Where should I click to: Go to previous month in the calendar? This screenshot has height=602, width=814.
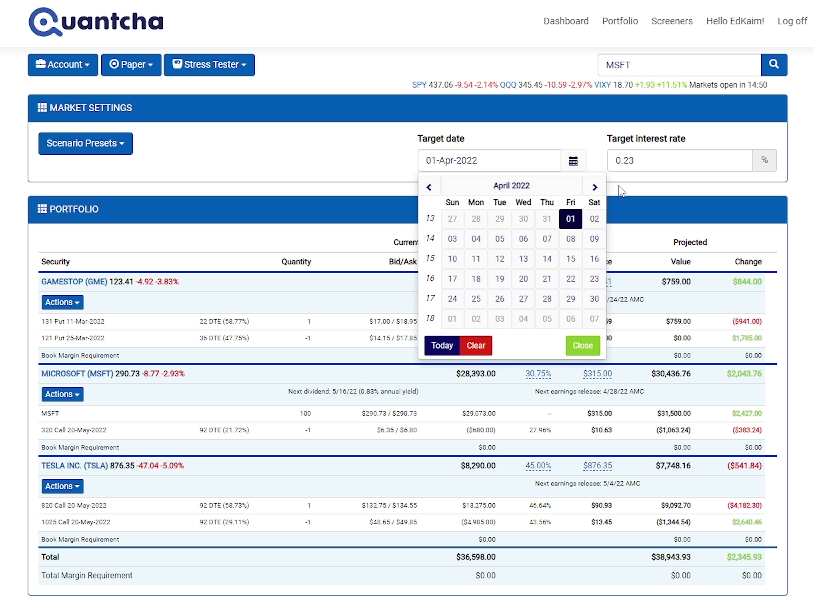429,187
